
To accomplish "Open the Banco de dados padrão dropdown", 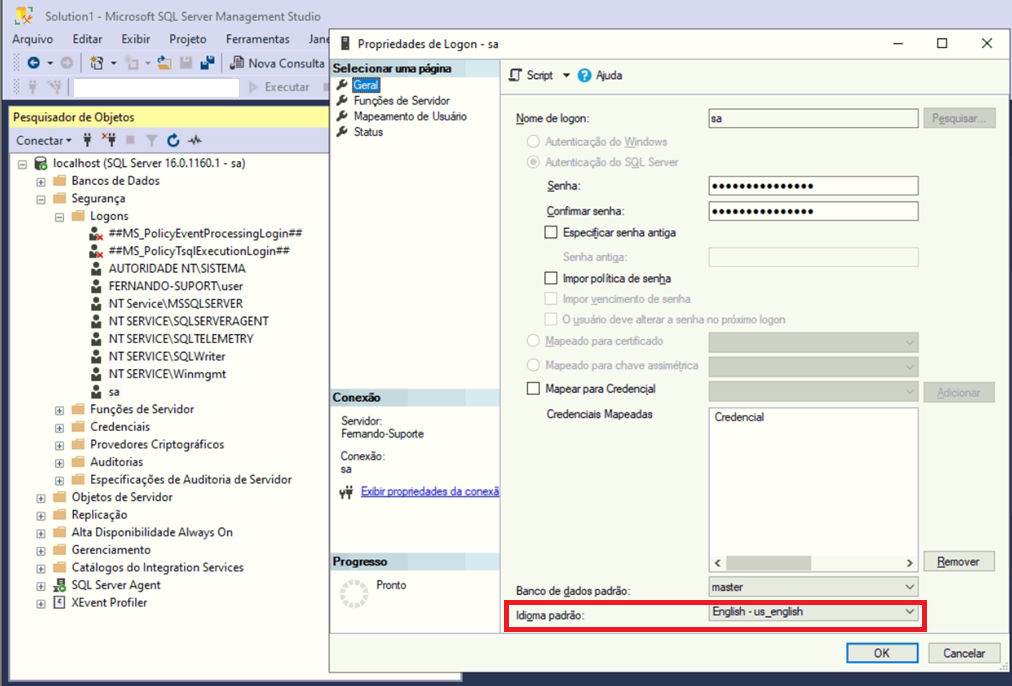I will tap(909, 587).
